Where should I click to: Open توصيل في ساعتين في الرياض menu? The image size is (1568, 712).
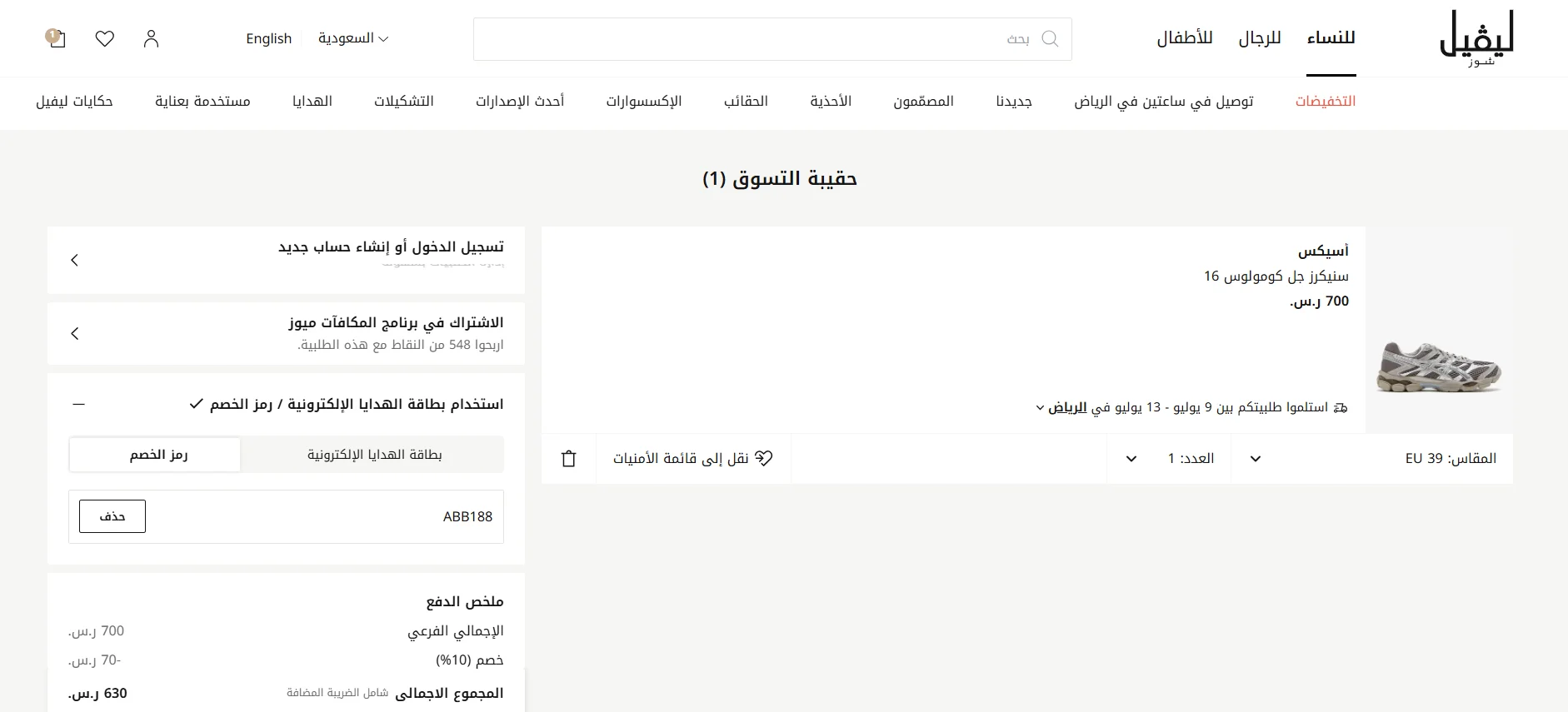[x=1164, y=101]
